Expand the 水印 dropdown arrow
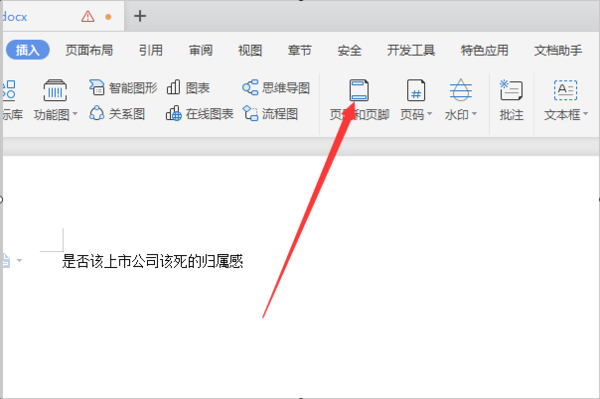 click(x=474, y=114)
